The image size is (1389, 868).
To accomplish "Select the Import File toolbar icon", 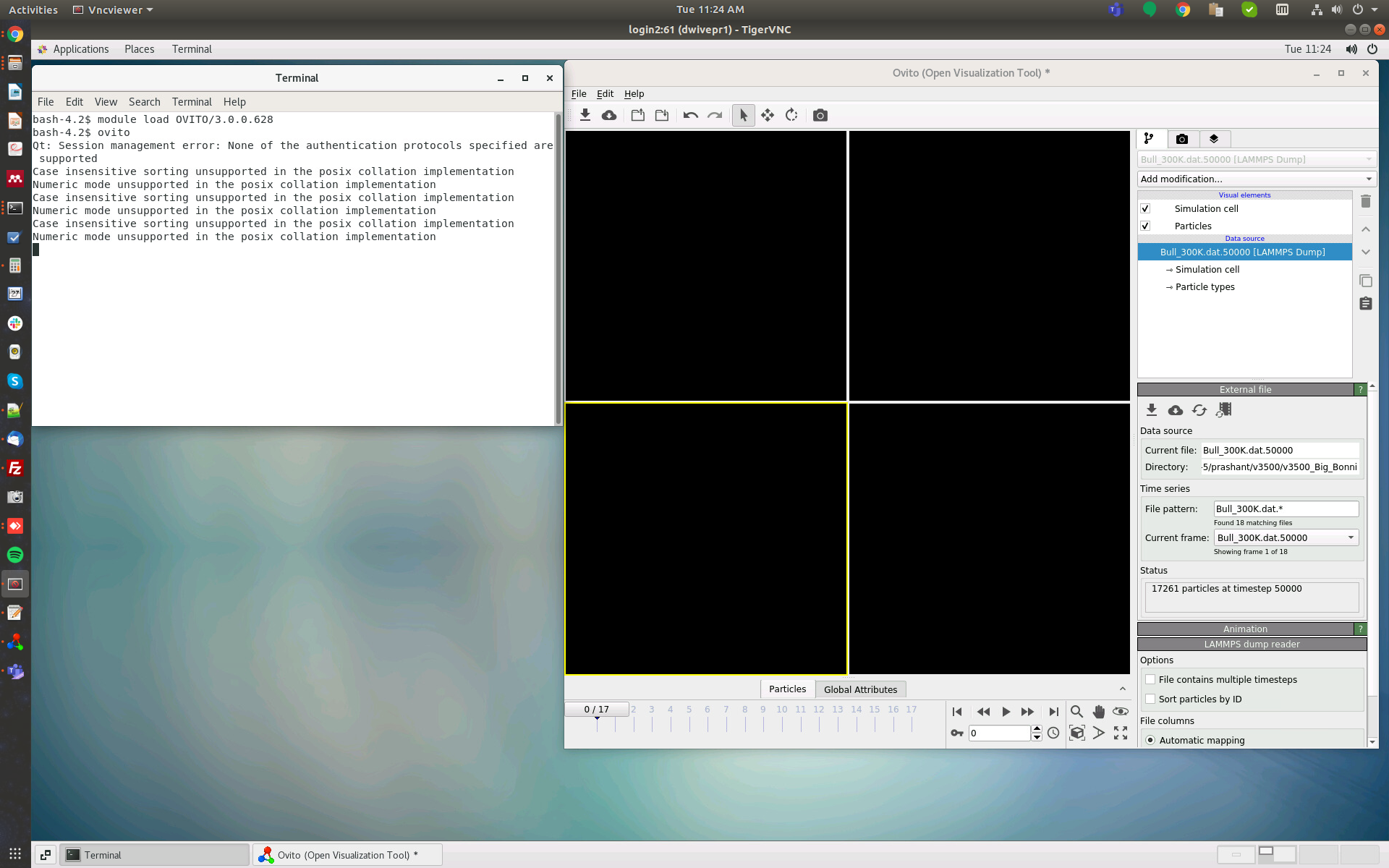I will [x=585, y=115].
